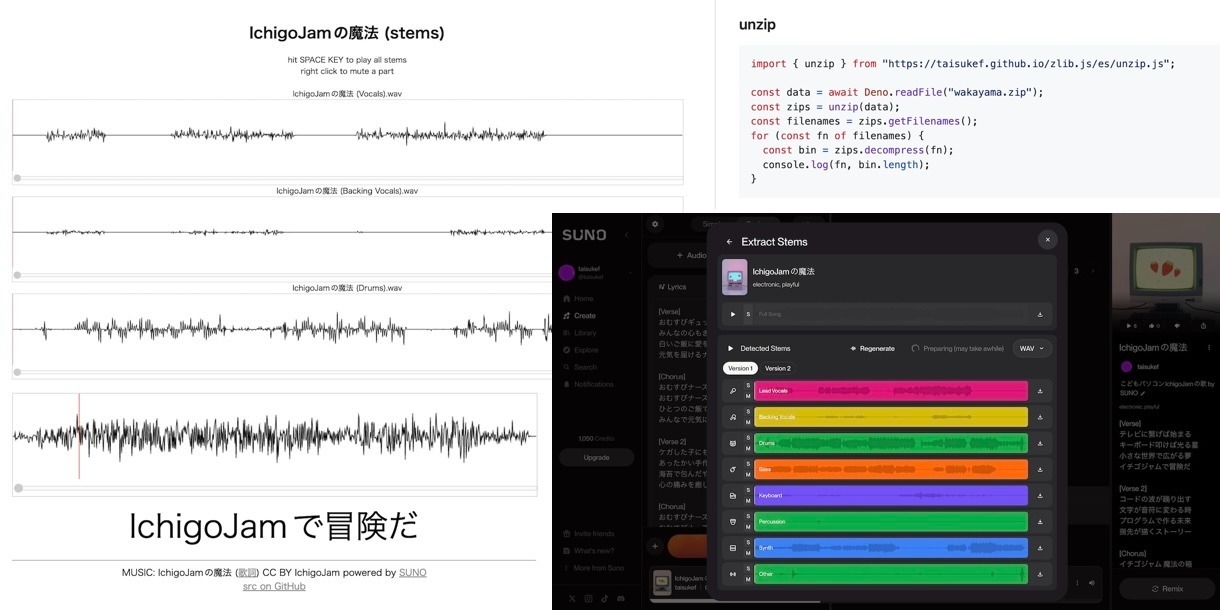Screen dimensions: 1220x610
Task: Click the Synth stem icon
Action: (x=734, y=548)
